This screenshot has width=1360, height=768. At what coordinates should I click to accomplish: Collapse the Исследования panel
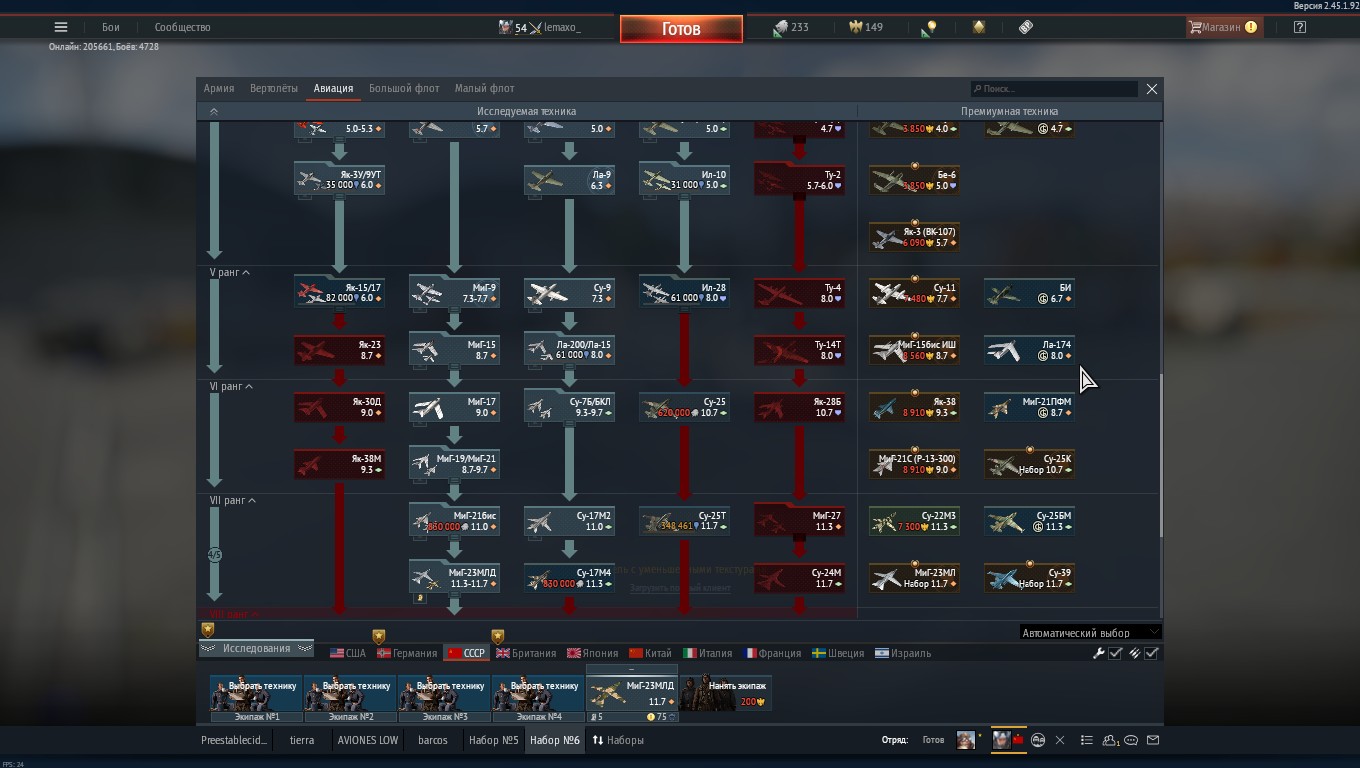[x=256, y=648]
